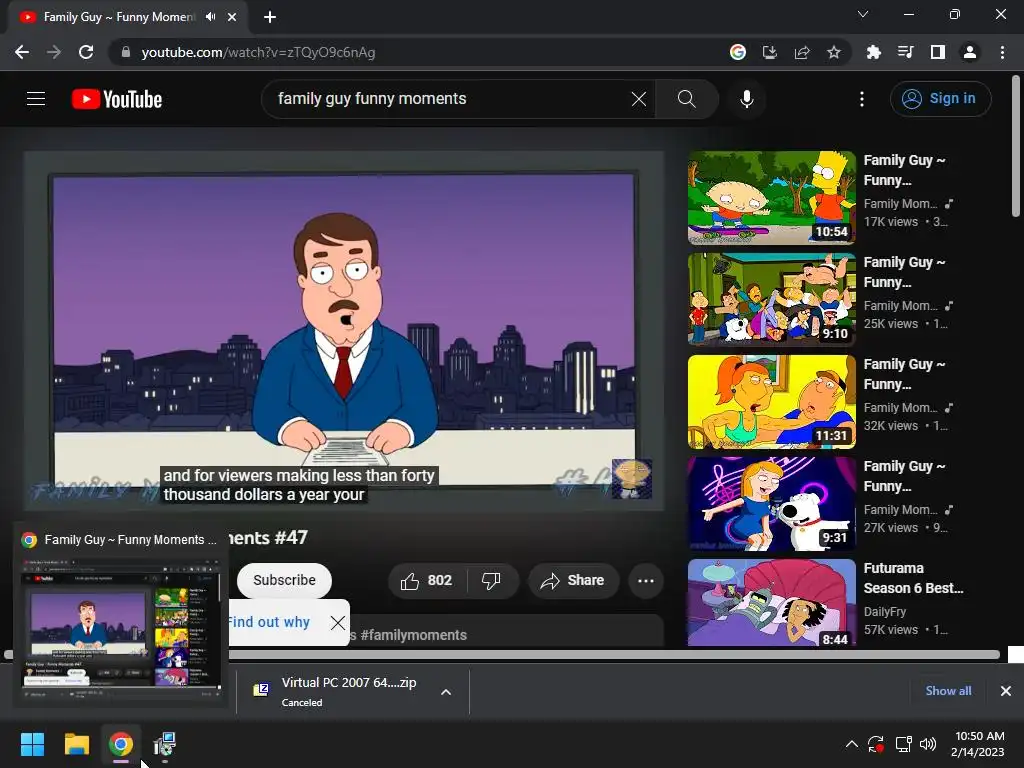Open the Chrome profile icon
1024x768 pixels.
970,52
